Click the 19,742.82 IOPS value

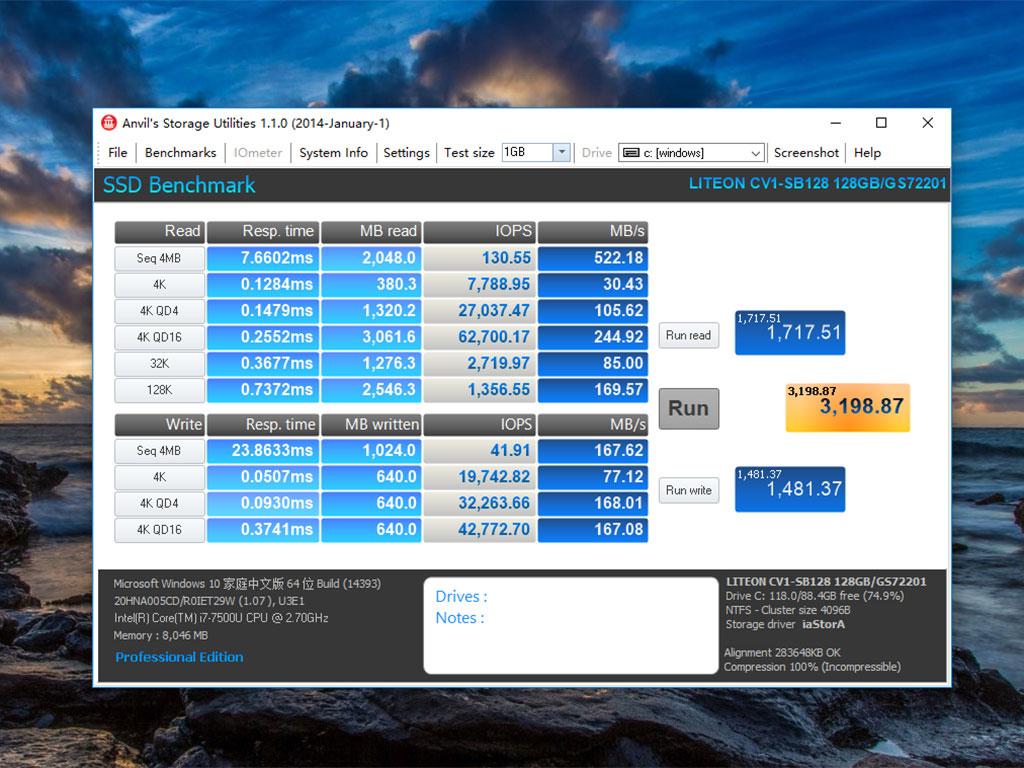point(479,477)
